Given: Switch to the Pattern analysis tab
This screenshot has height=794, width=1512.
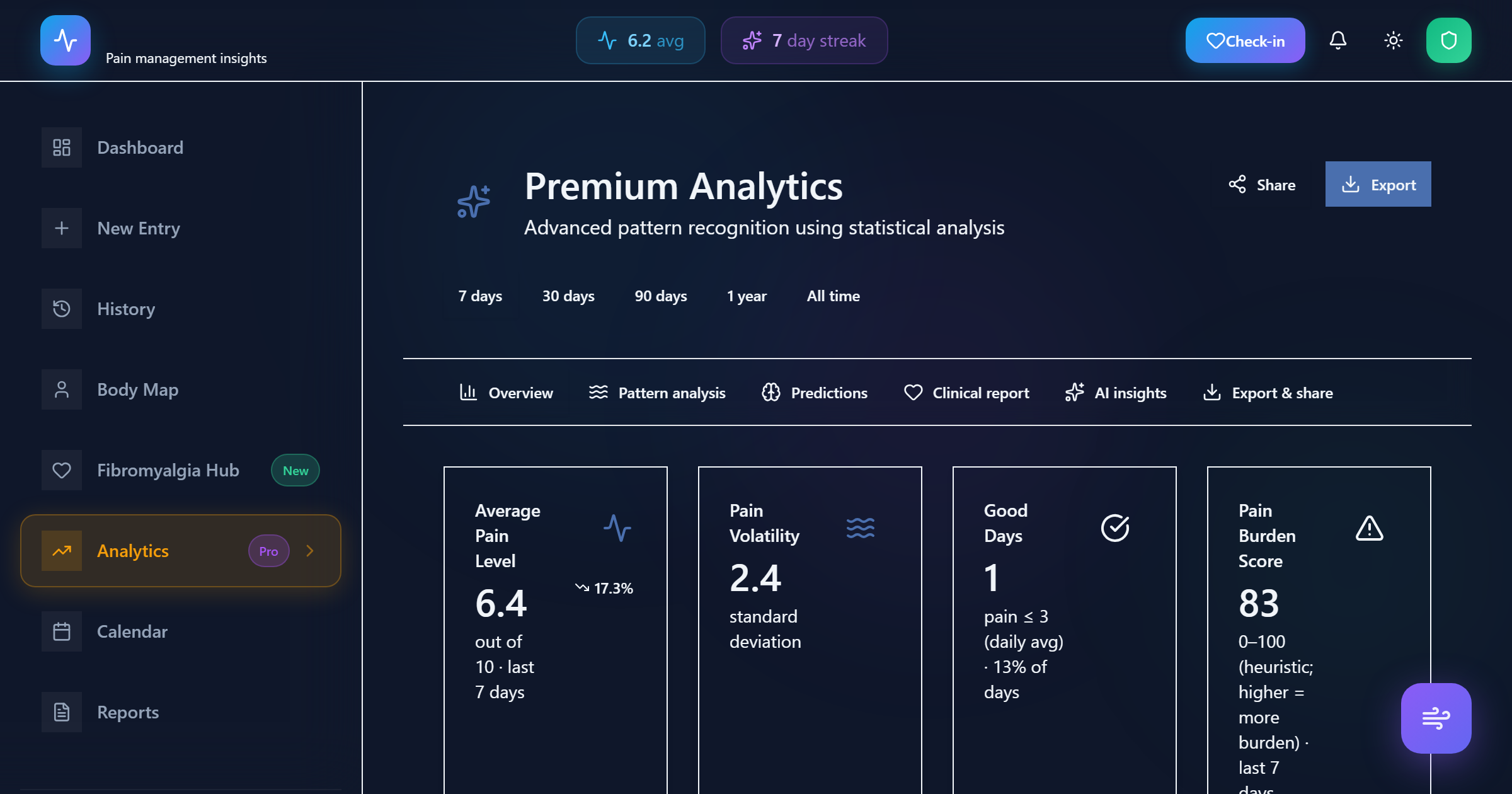Looking at the screenshot, I should [x=656, y=392].
